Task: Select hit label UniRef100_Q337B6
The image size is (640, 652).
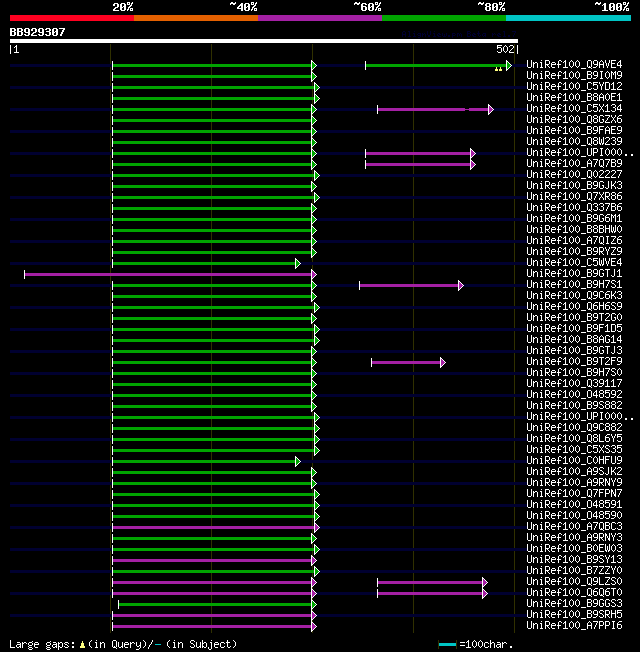Action: coord(574,207)
